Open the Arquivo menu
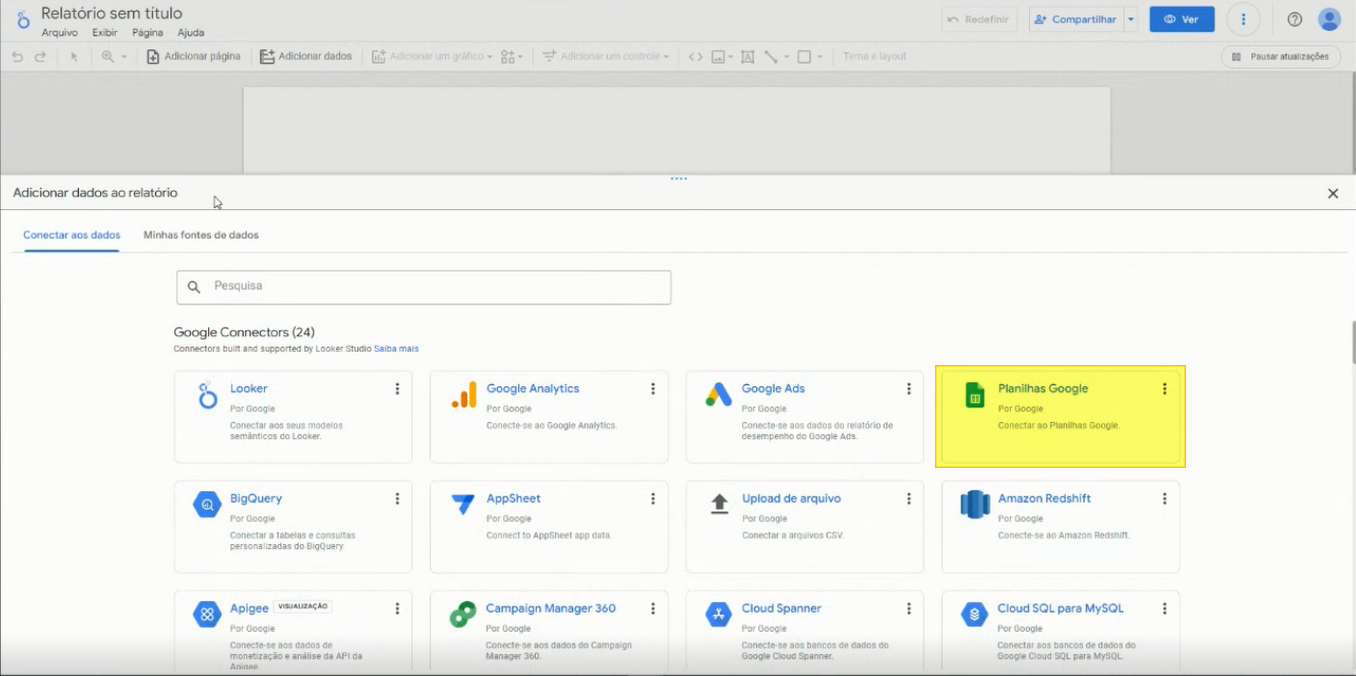Image resolution: width=1356 pixels, height=676 pixels. (60, 33)
